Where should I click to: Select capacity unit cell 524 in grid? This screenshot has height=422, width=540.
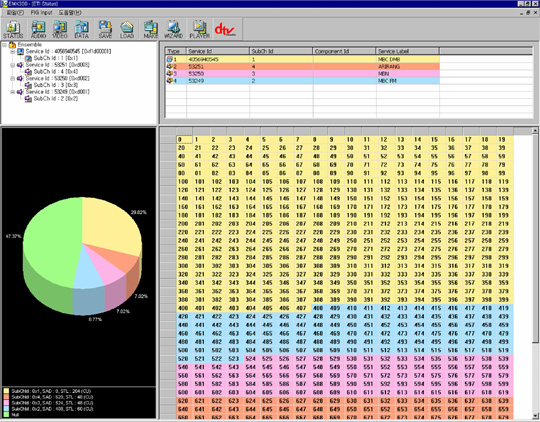[252, 359]
